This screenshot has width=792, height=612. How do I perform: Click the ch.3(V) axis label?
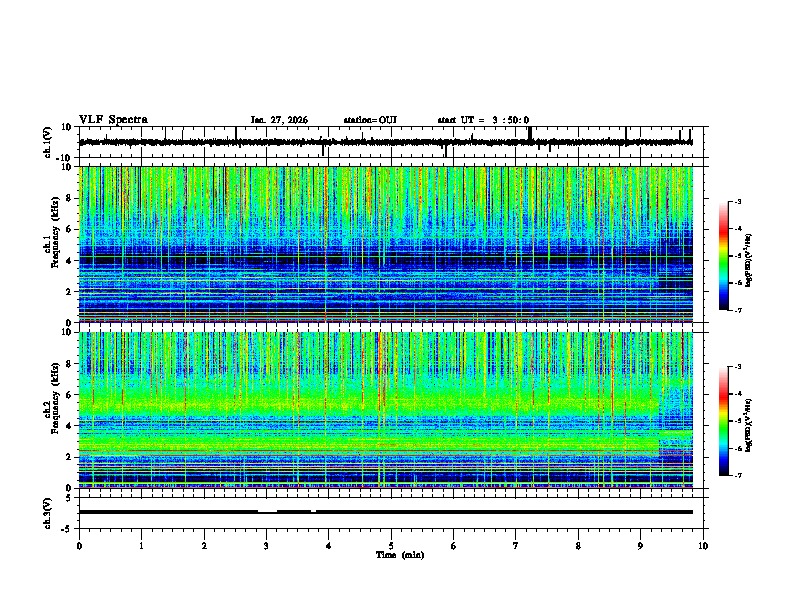coord(48,514)
